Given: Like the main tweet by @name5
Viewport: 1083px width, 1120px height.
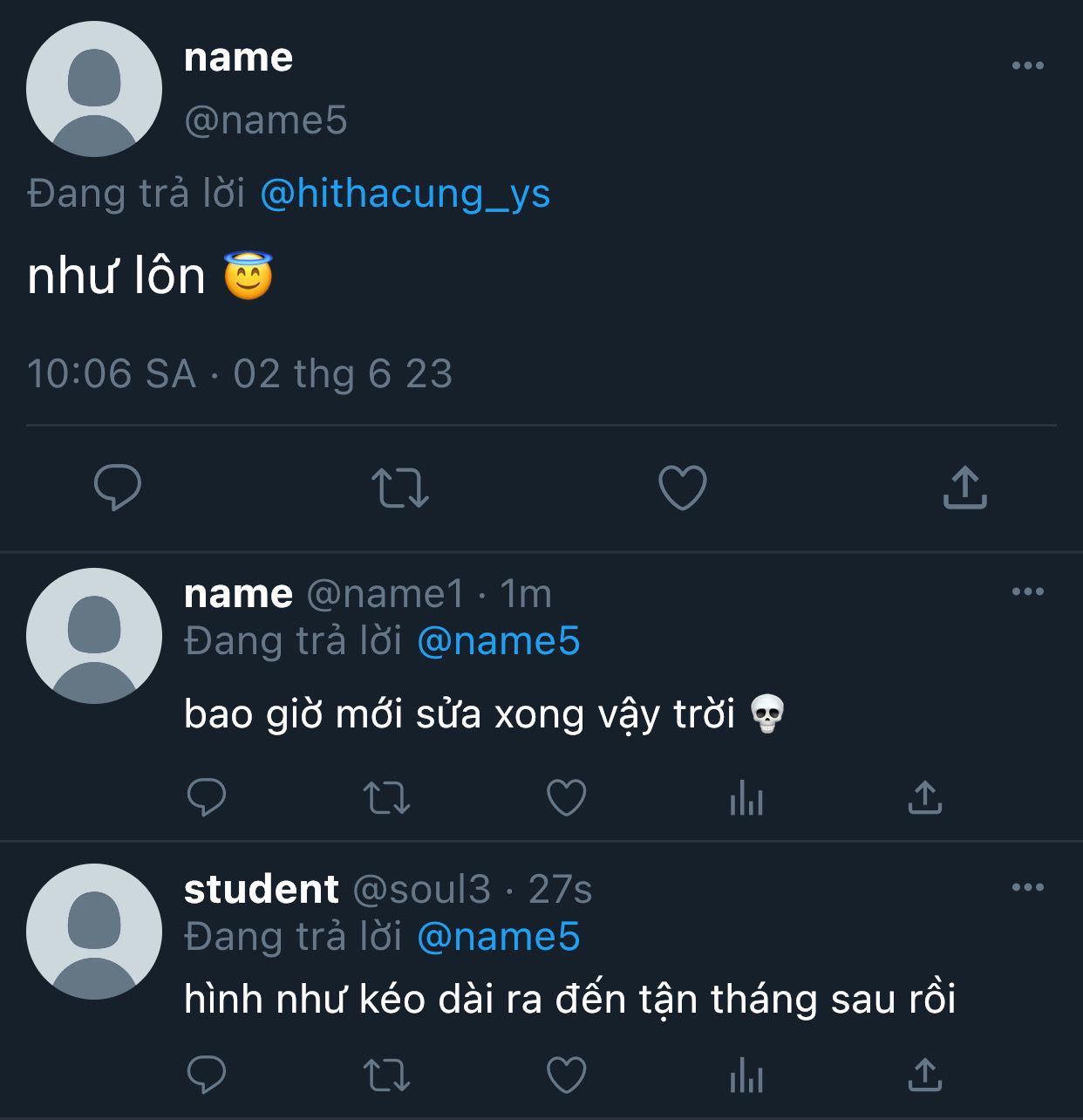Looking at the screenshot, I should pos(682,487).
